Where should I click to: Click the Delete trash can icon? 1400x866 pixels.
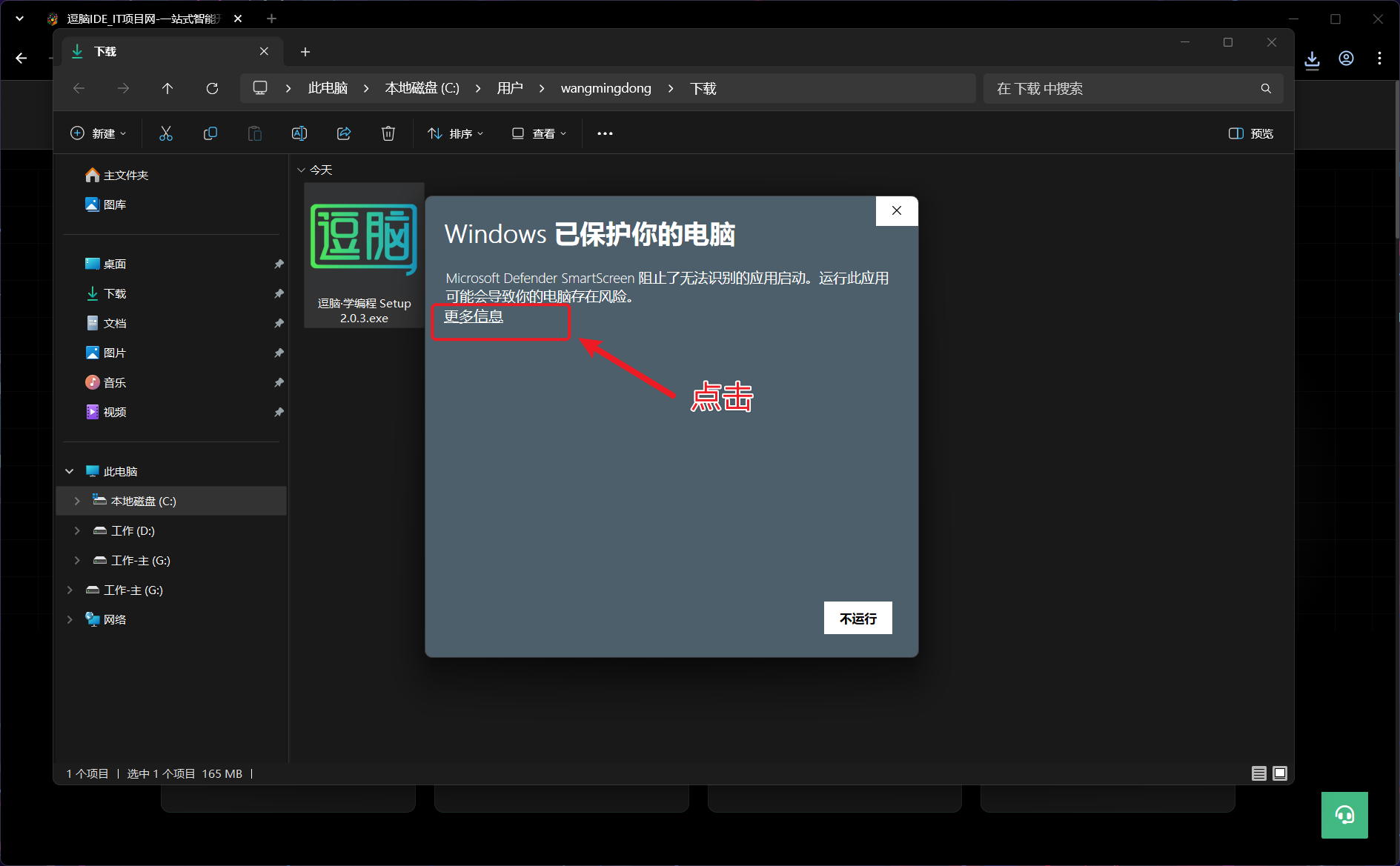click(388, 133)
